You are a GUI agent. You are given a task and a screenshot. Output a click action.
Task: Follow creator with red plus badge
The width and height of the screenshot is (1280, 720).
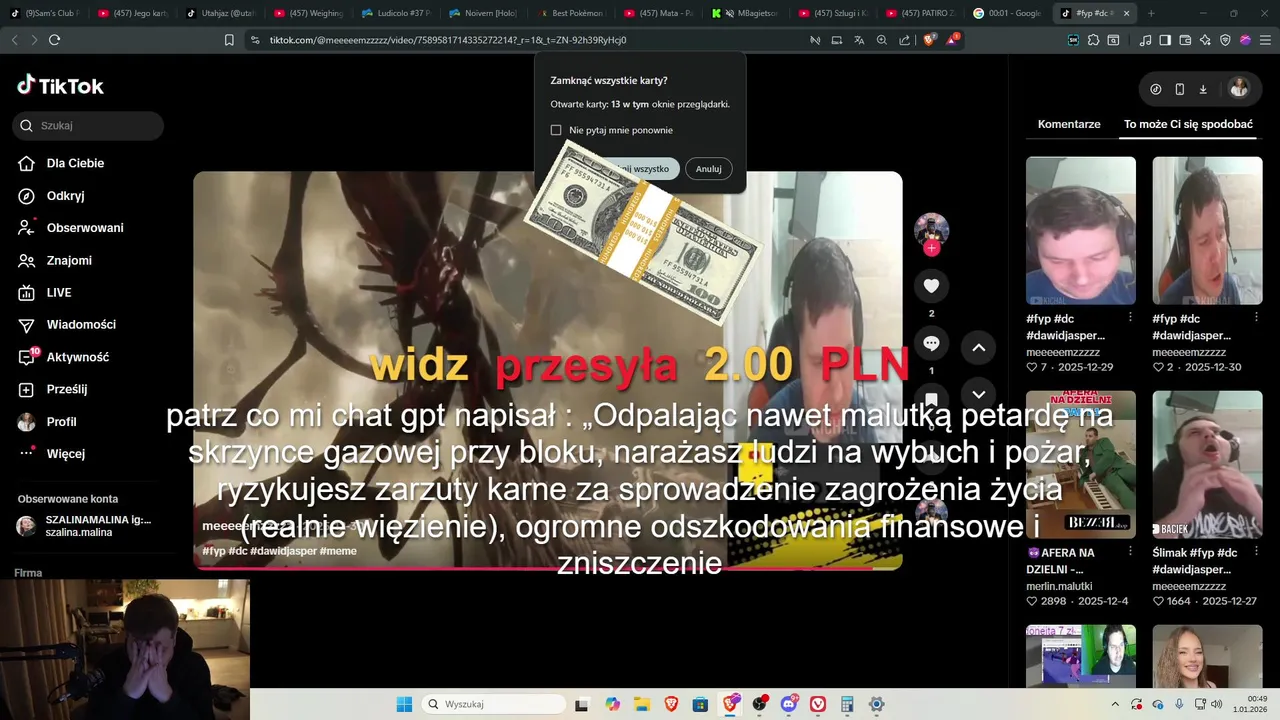point(932,248)
